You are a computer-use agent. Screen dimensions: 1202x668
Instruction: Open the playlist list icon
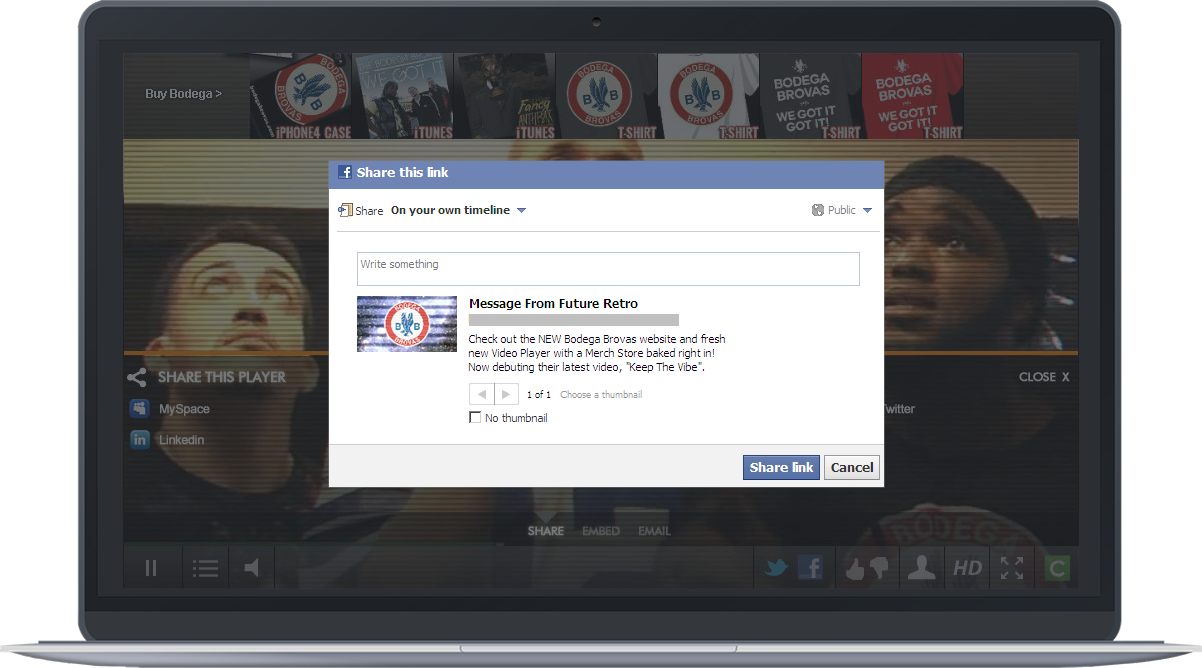click(205, 568)
